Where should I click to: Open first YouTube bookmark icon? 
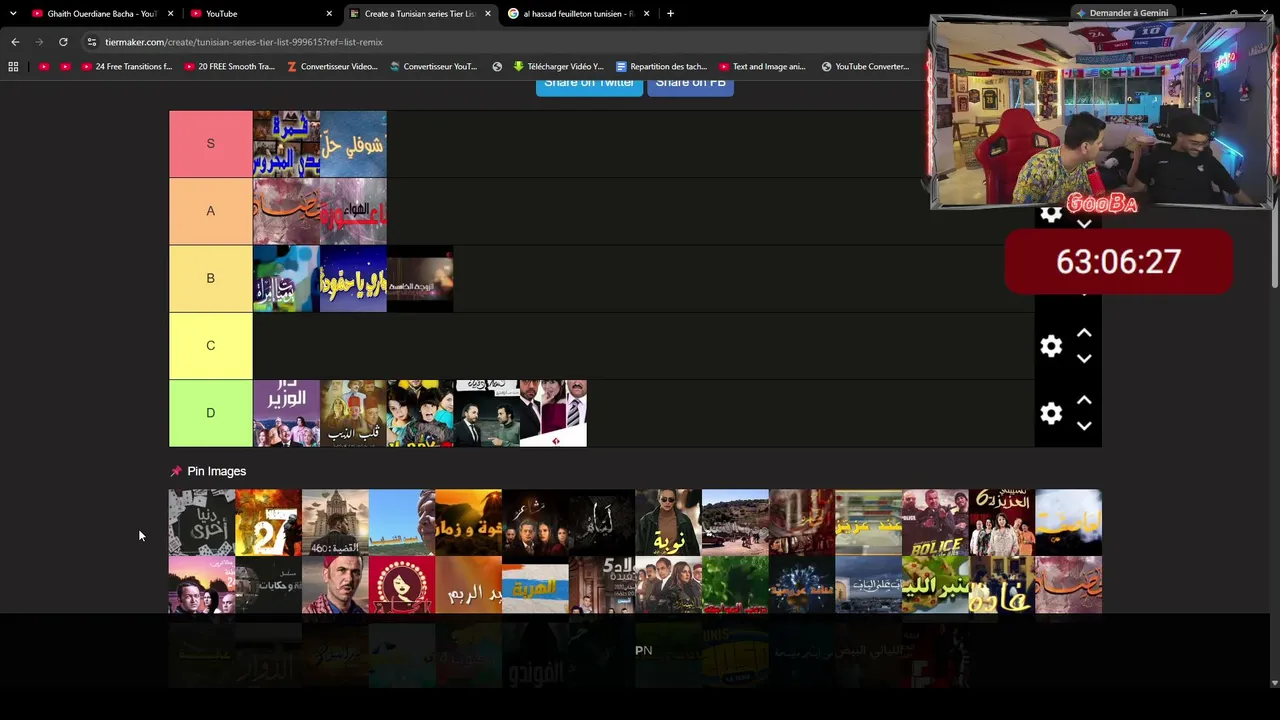(x=44, y=67)
